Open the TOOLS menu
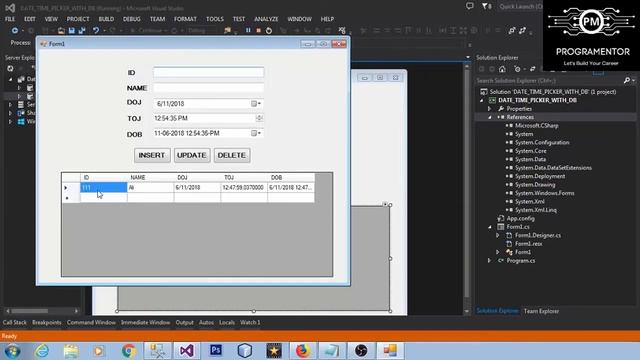 click(x=215, y=19)
